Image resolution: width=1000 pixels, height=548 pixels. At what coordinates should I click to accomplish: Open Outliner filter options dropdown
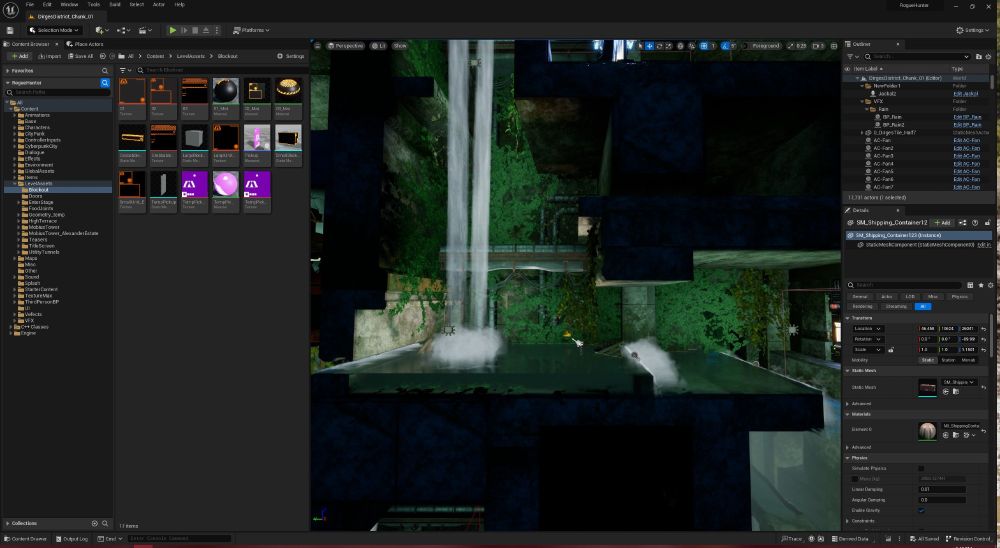pos(853,57)
